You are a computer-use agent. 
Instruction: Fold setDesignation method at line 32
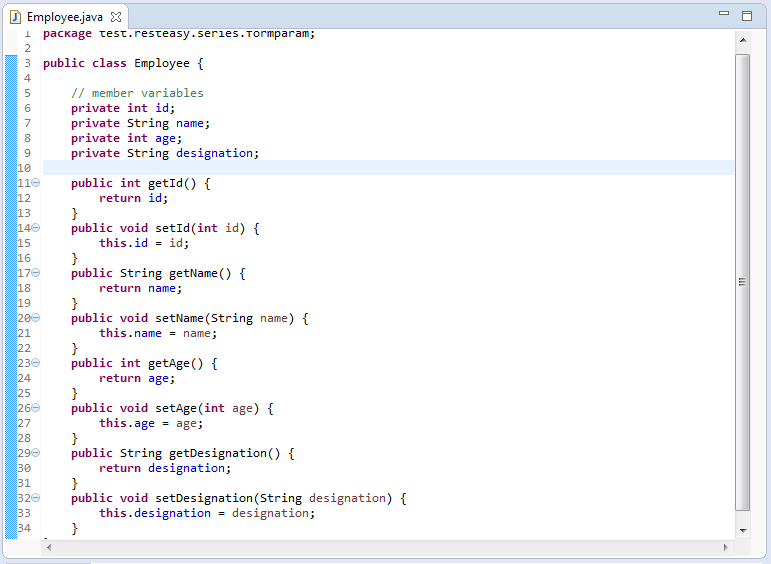click(36, 498)
